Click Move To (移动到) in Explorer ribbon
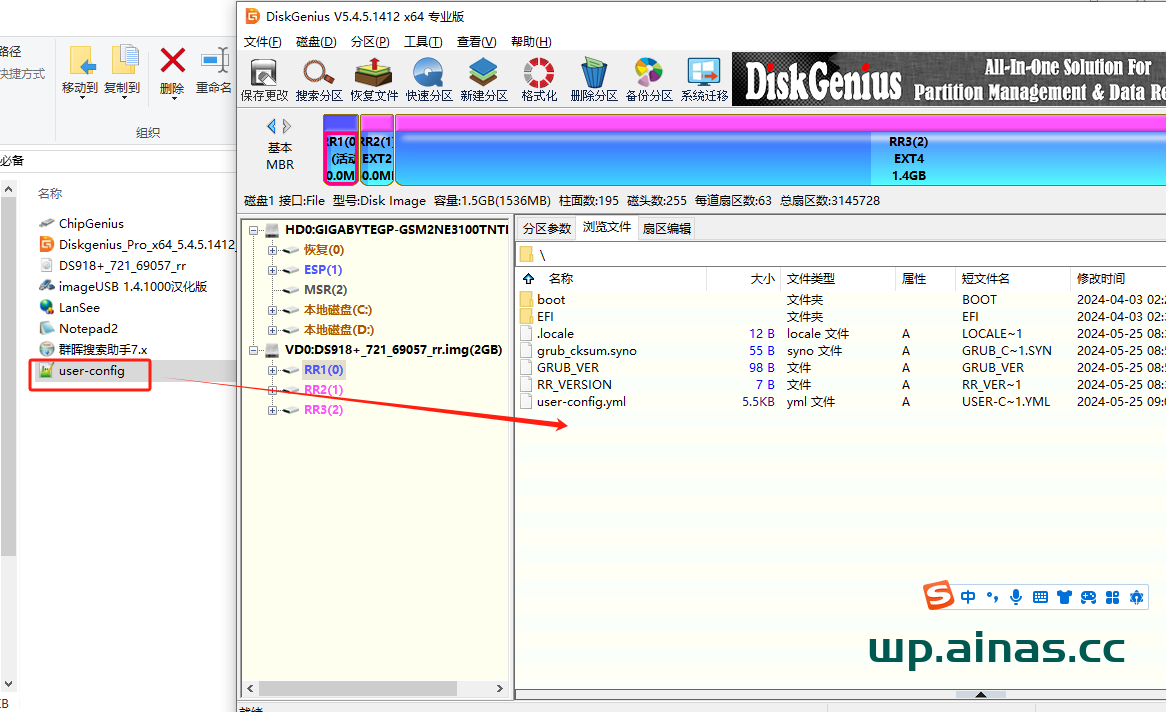This screenshot has height=712, width=1166. tap(80, 72)
